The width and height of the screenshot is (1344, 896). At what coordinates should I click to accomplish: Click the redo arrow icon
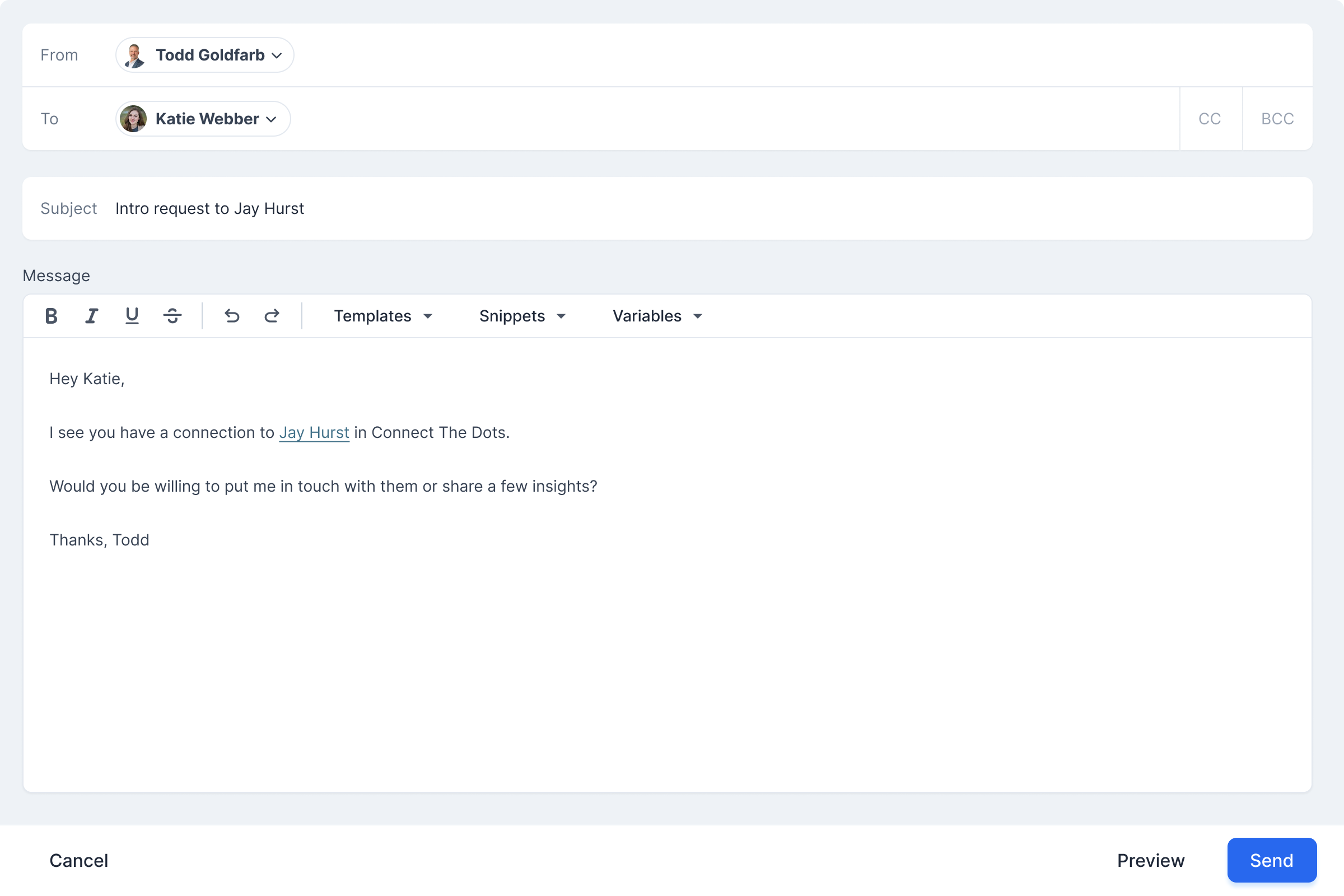tap(272, 316)
